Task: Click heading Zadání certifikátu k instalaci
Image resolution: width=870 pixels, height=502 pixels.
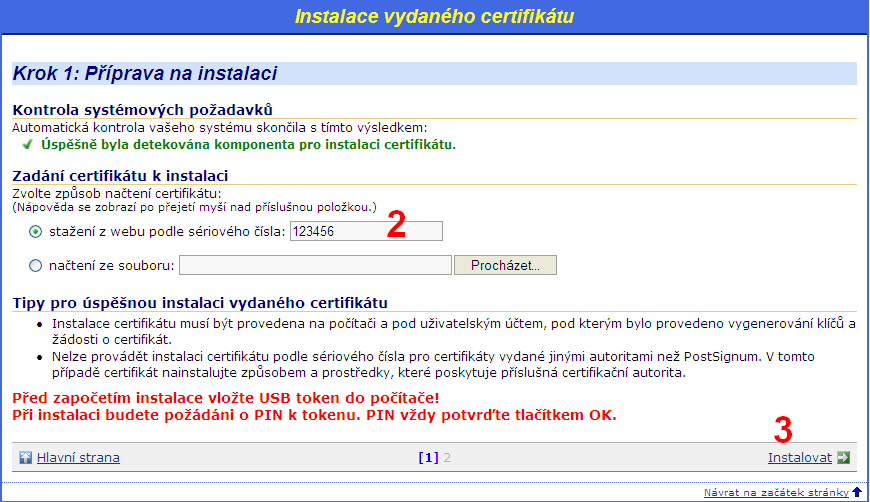Action: pos(120,175)
